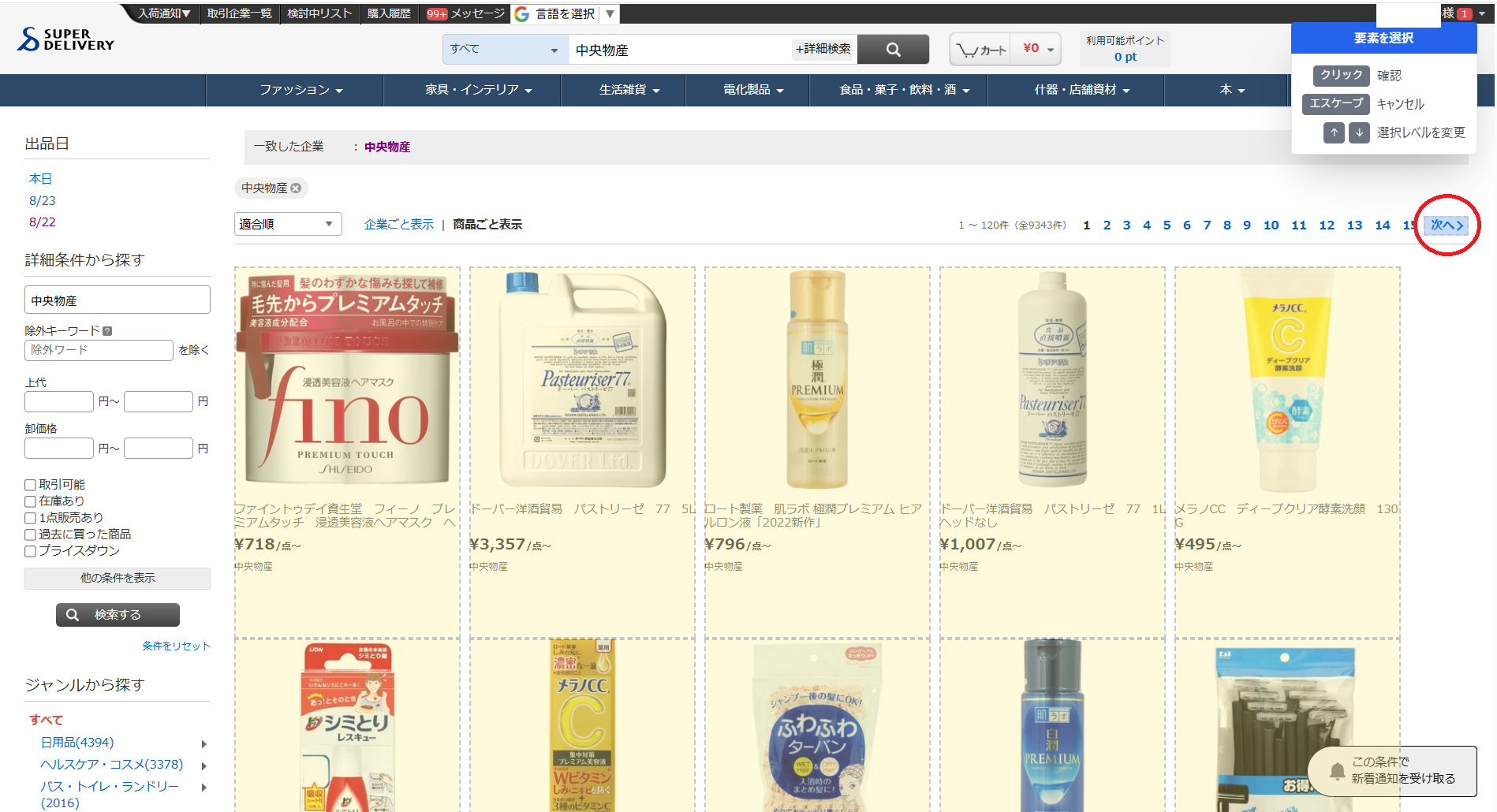
Task: Open the account dropdown arrow at top right
Action: 1482,14
